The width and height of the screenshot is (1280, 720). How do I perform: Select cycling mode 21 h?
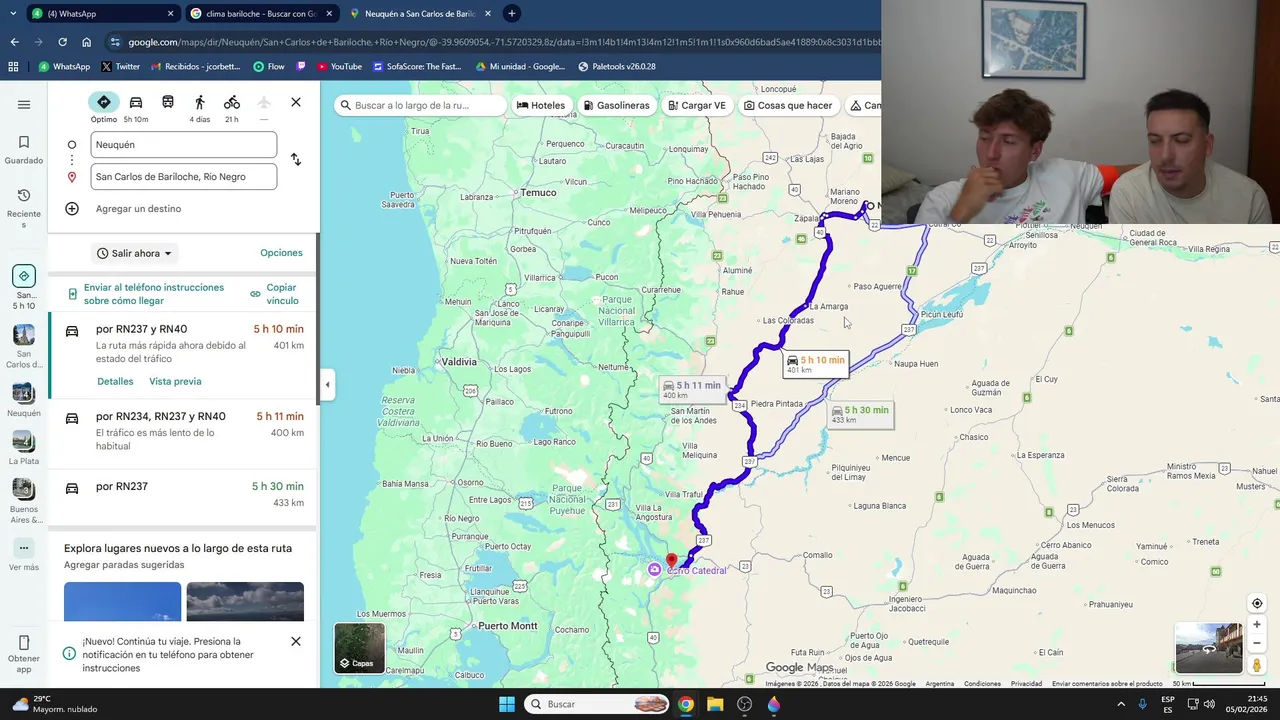click(x=232, y=108)
